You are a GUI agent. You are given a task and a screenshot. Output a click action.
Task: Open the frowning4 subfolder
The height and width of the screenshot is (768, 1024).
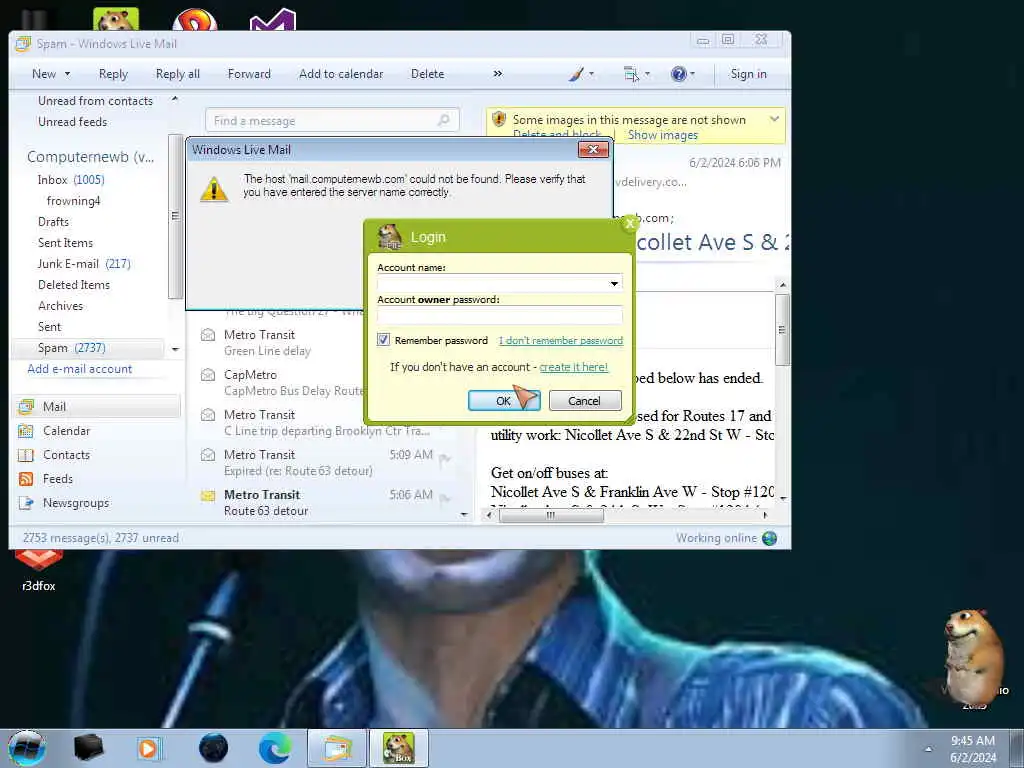pyautogui.click(x=73, y=200)
